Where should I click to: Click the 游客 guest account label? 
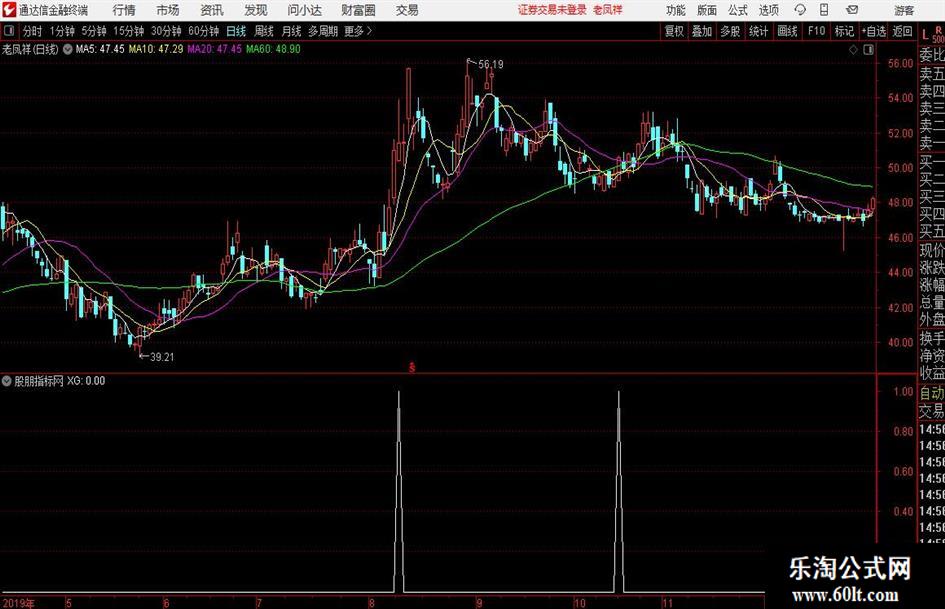pyautogui.click(x=904, y=10)
